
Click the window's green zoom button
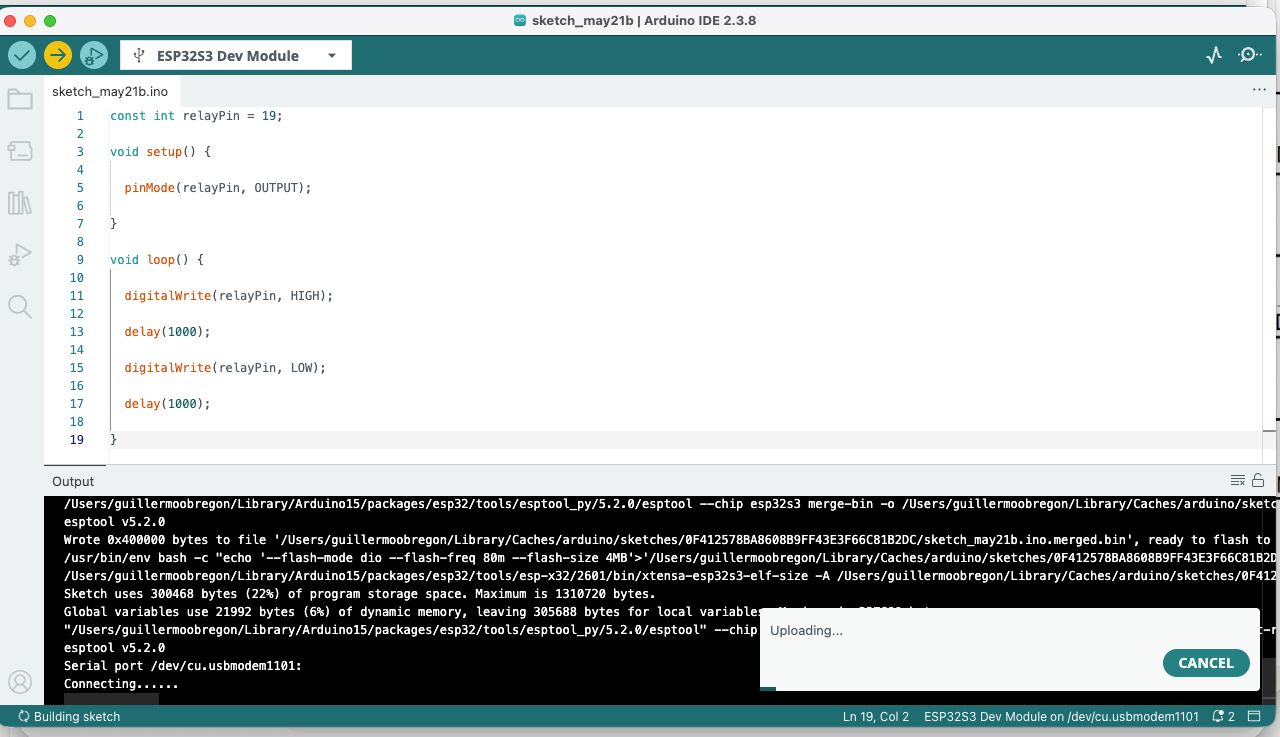(x=50, y=20)
